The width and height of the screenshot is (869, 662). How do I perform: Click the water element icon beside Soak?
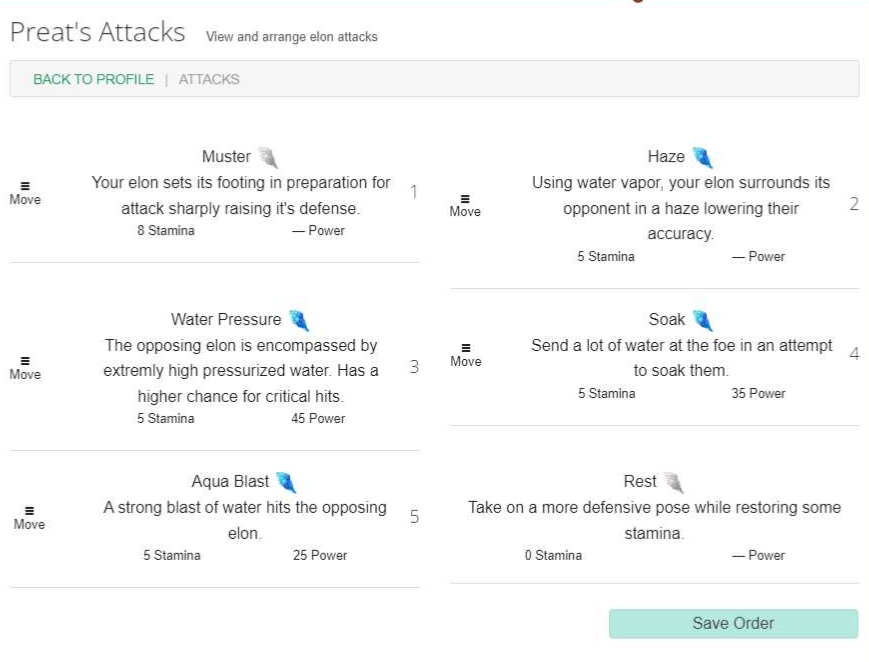(x=703, y=320)
